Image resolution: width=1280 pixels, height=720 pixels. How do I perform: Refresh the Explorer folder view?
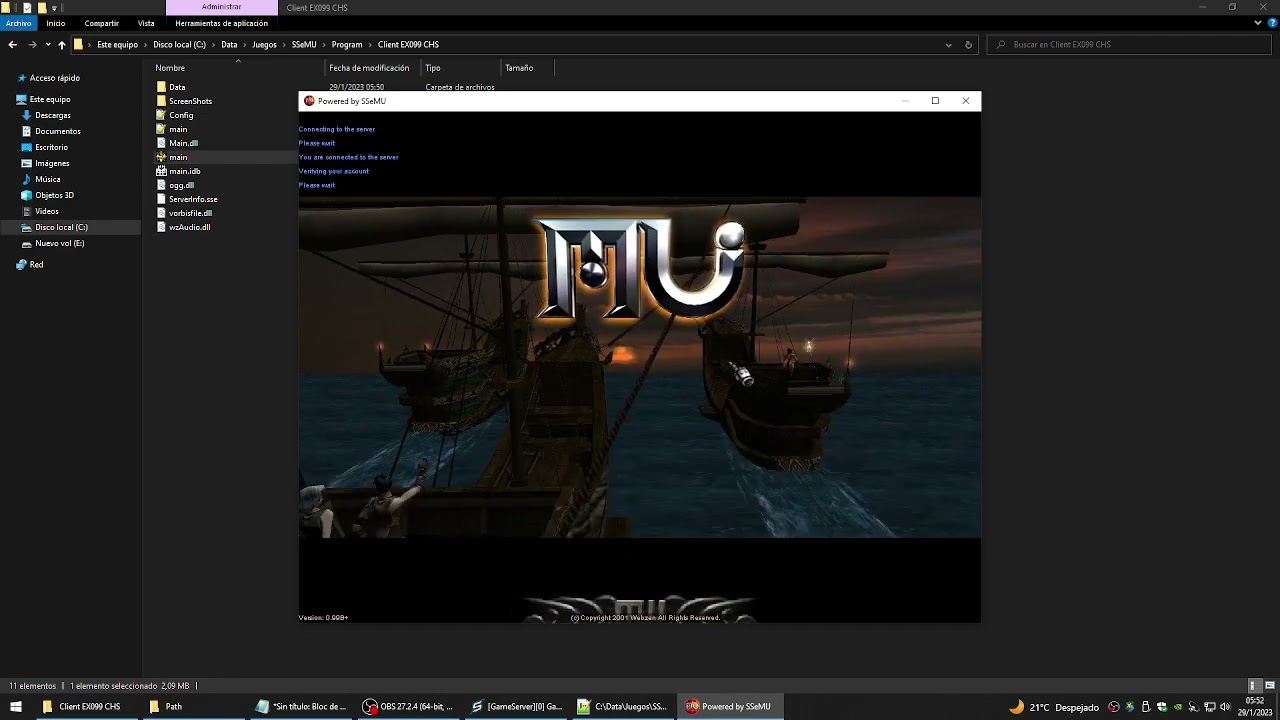click(x=968, y=45)
